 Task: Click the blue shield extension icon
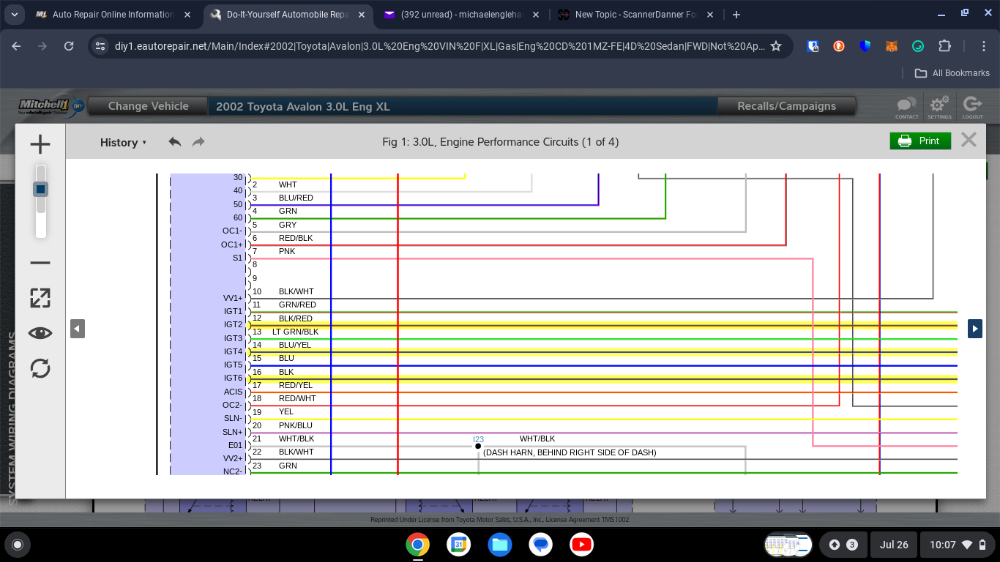pos(865,46)
